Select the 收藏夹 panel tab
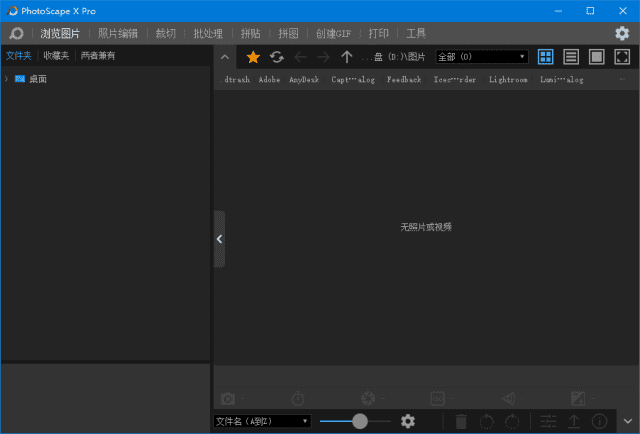This screenshot has width=640, height=434. point(56,55)
